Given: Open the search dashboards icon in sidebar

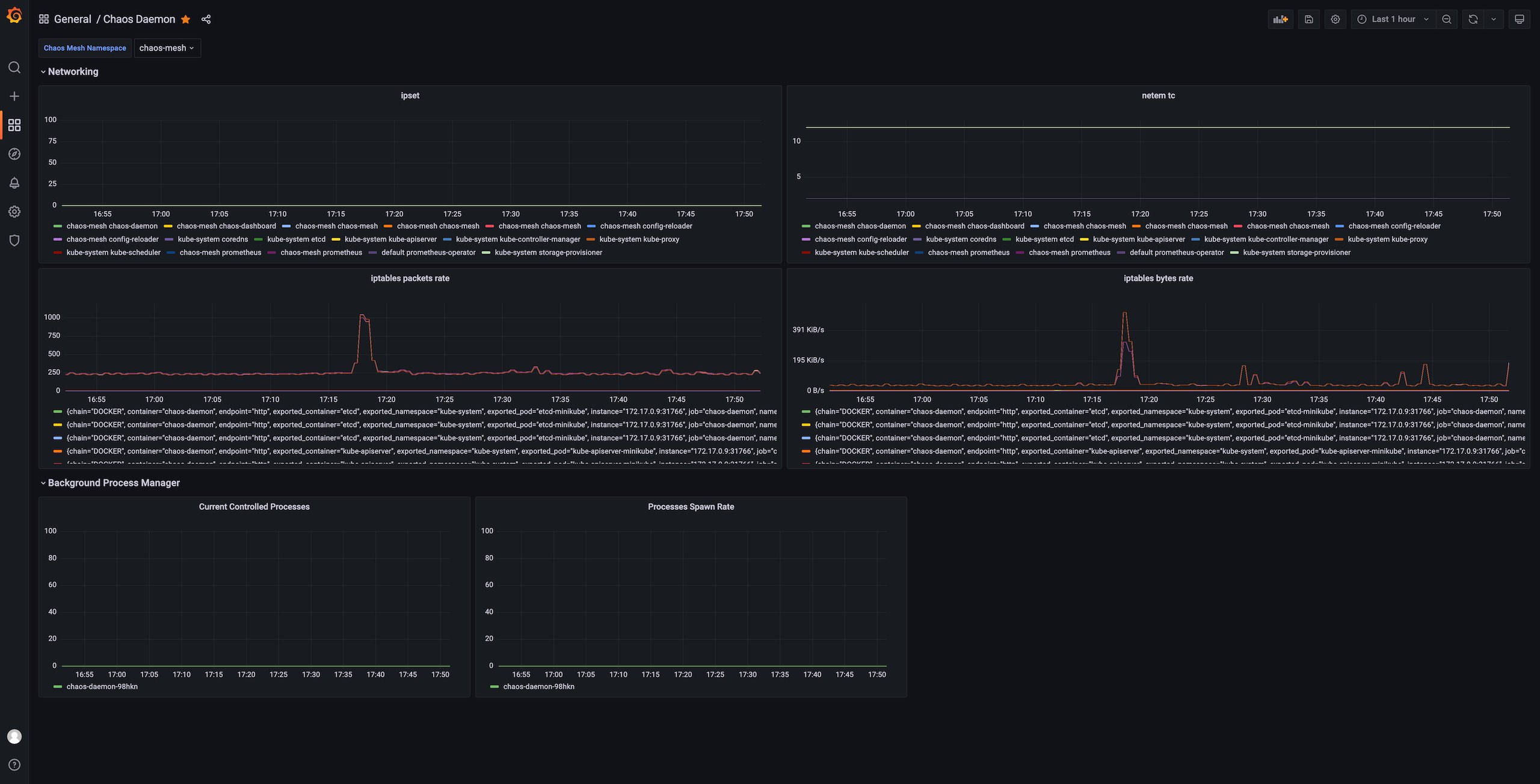Looking at the screenshot, I should [x=14, y=67].
